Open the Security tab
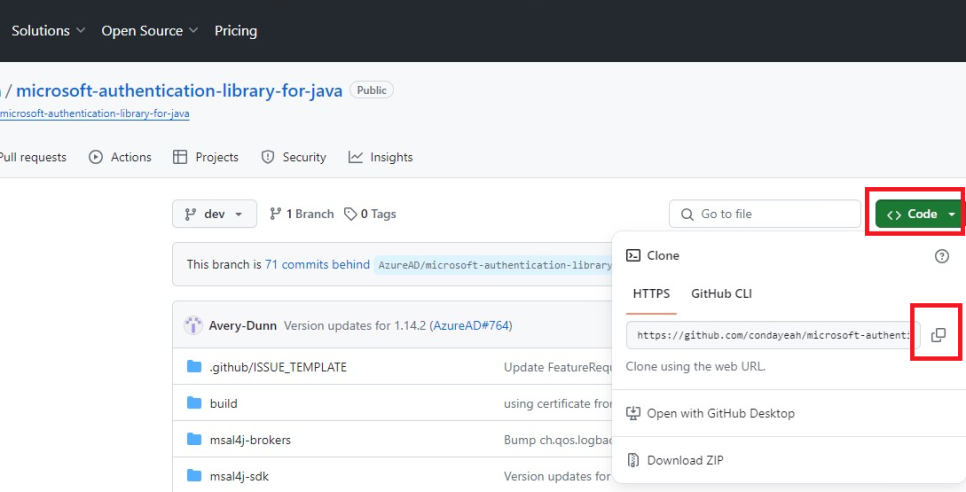 click(294, 157)
